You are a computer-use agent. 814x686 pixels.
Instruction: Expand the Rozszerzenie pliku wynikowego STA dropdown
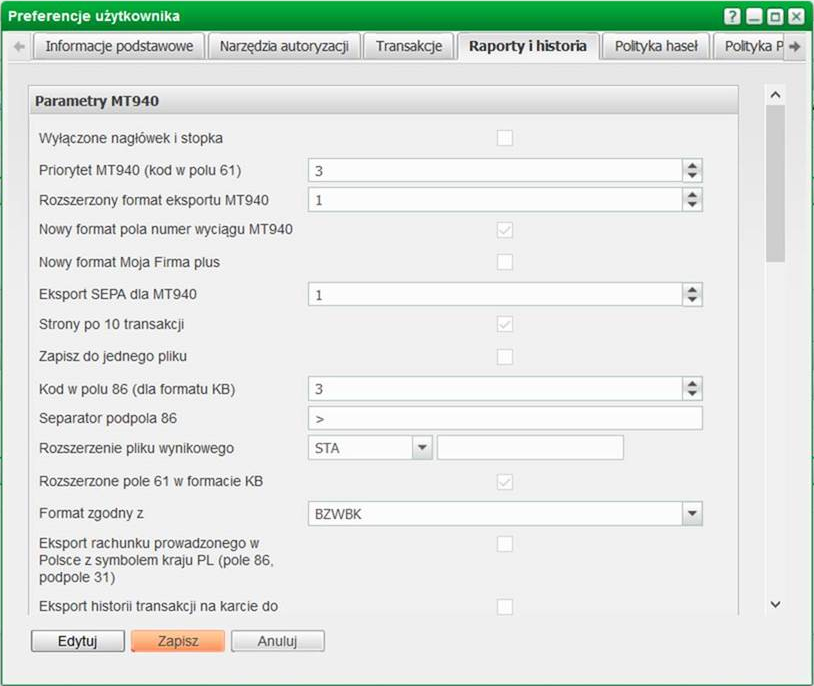[422, 448]
